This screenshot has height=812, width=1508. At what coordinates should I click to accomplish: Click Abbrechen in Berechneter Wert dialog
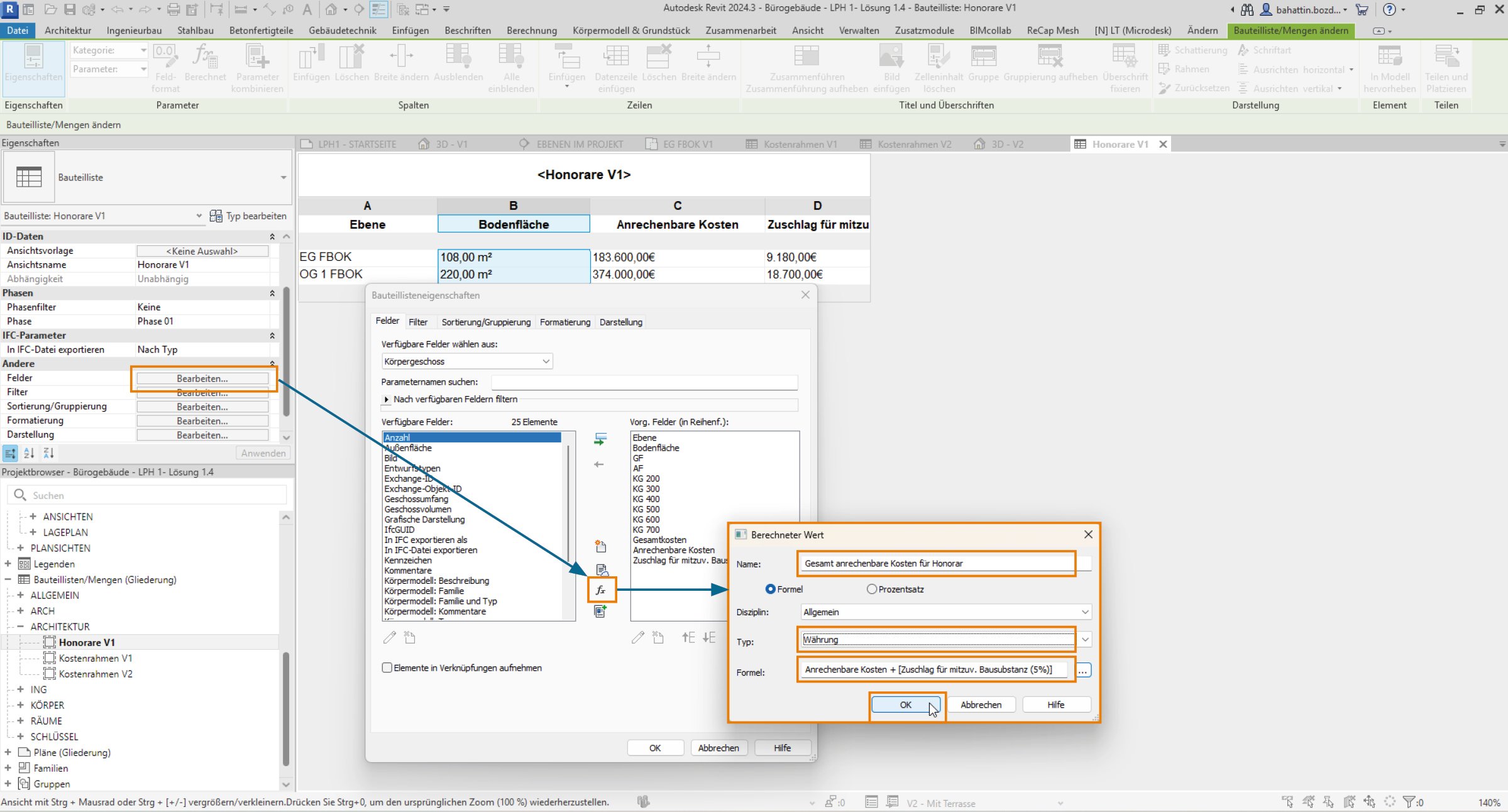[981, 705]
